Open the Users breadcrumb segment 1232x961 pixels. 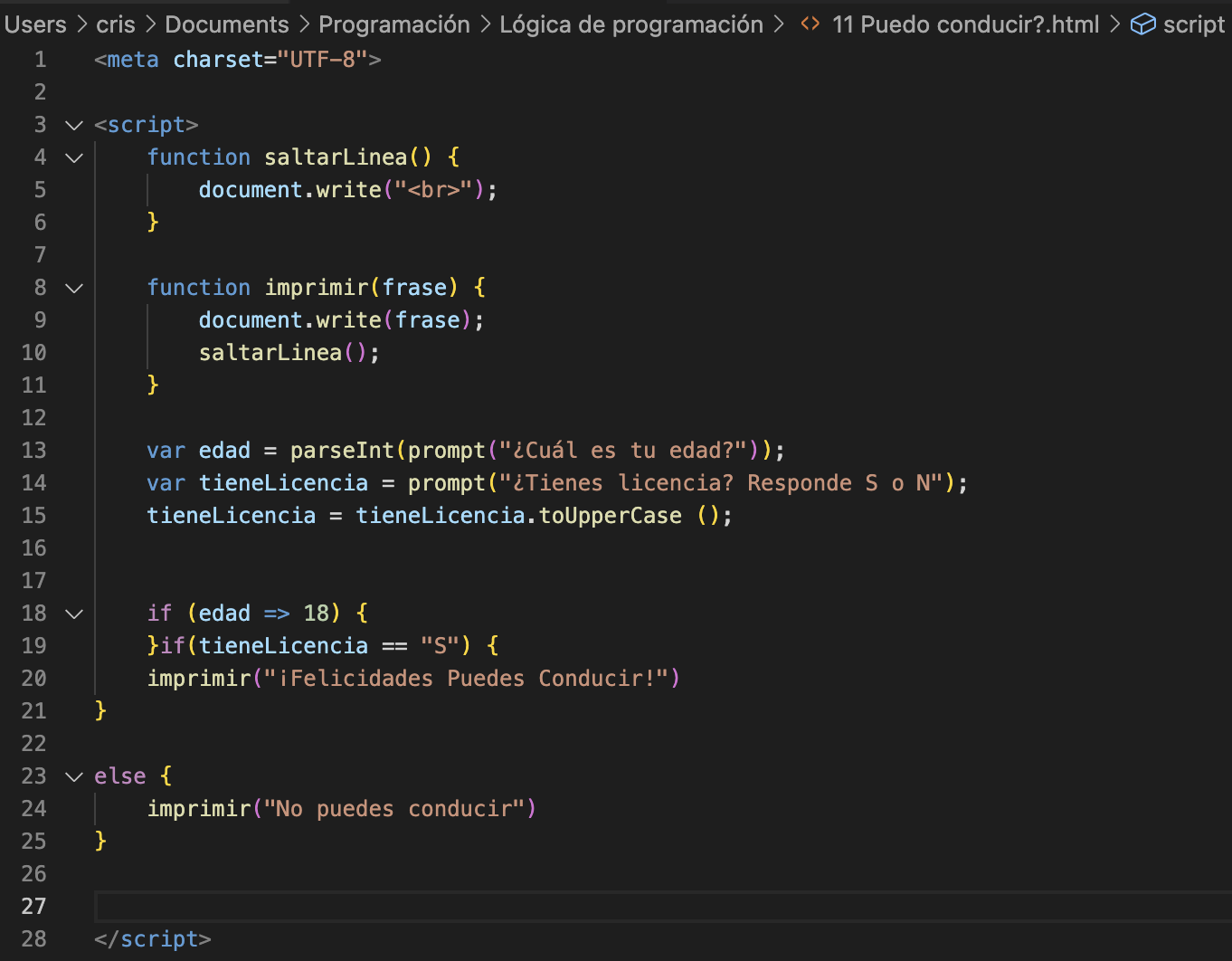pos(34,24)
